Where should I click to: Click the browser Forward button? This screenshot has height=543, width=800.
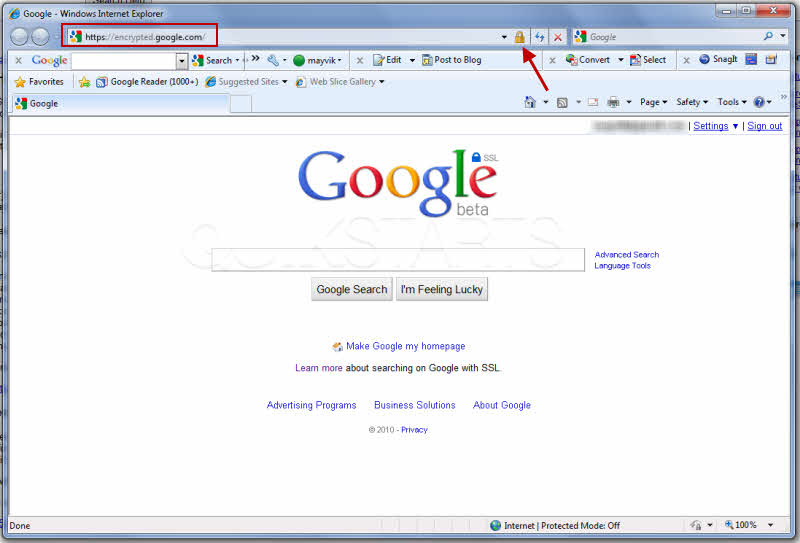(40, 37)
